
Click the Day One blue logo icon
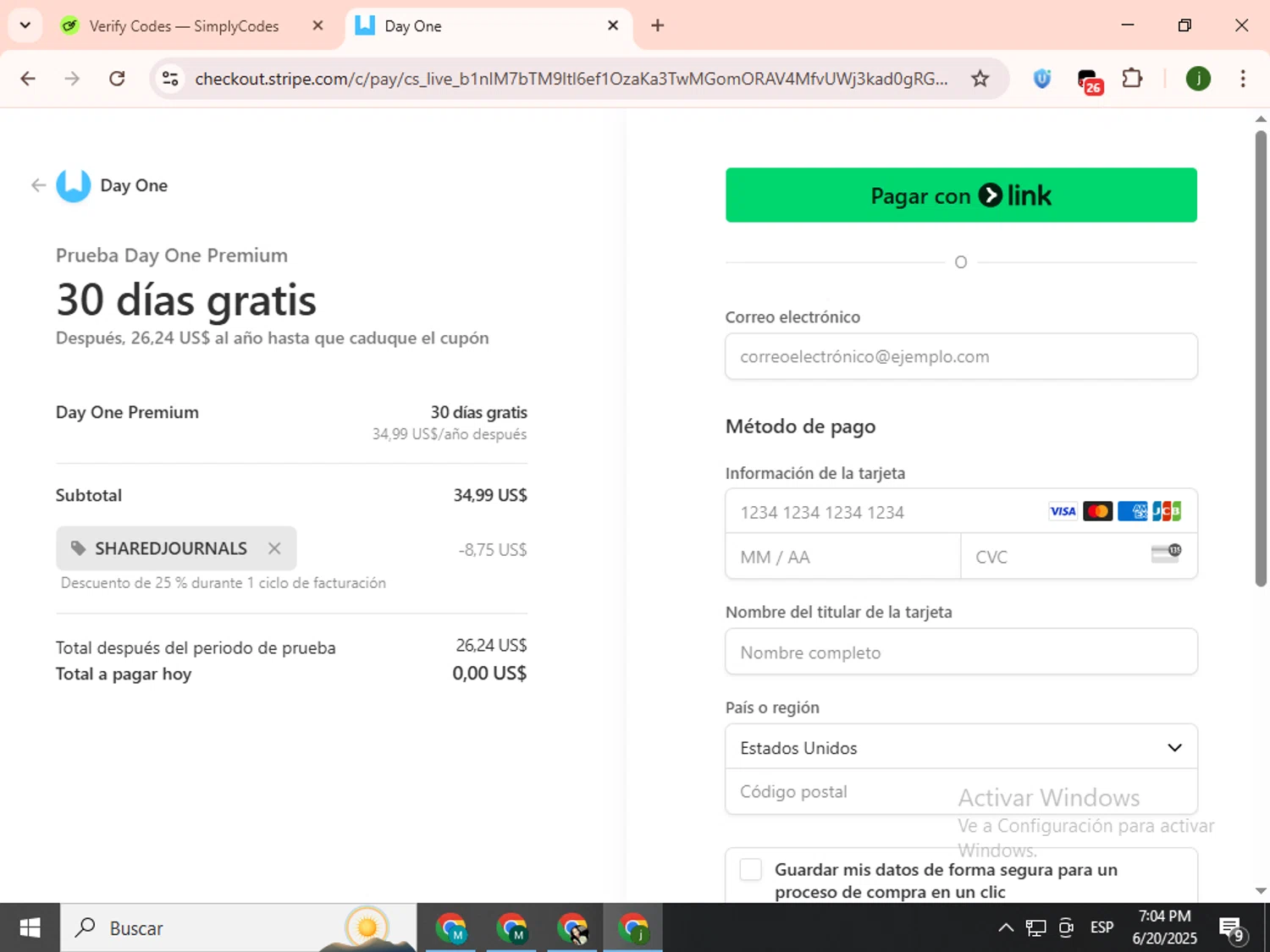pyautogui.click(x=74, y=185)
